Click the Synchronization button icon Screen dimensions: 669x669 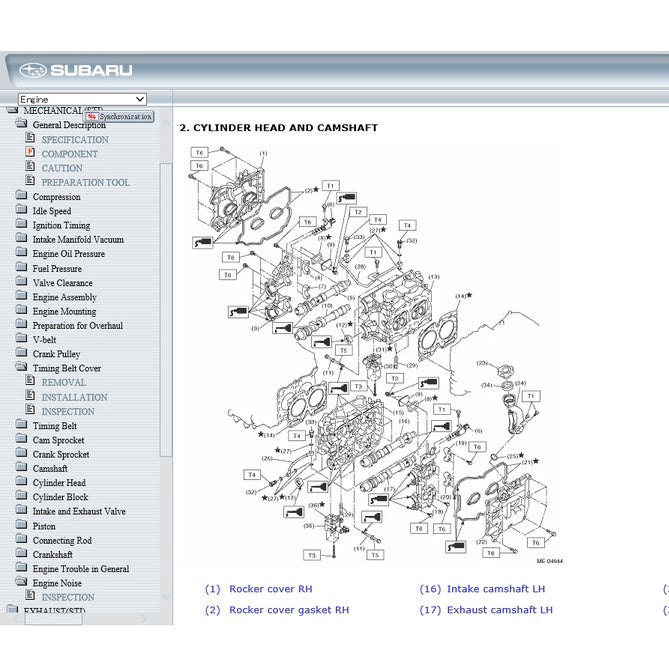92,117
